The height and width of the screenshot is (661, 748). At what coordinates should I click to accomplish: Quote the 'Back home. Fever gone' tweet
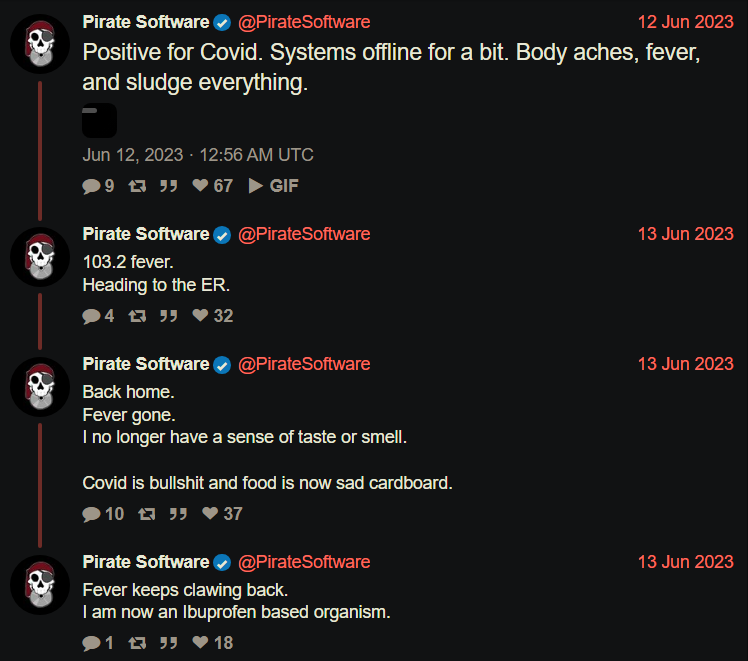click(x=178, y=514)
